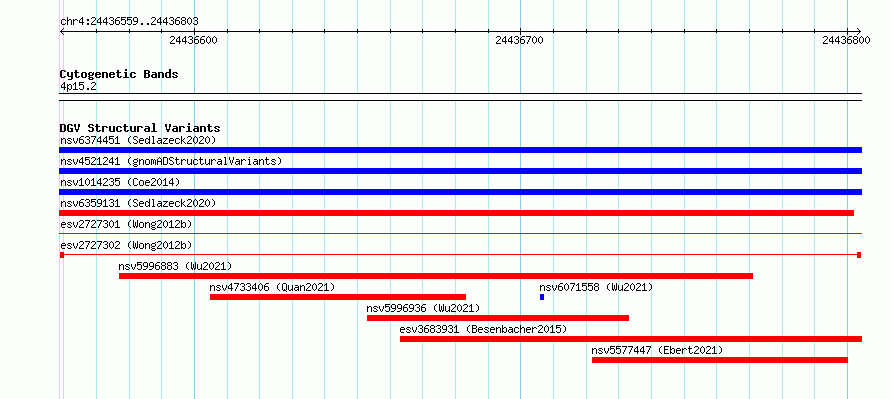Select the 4p15.2 band label

point(78,86)
